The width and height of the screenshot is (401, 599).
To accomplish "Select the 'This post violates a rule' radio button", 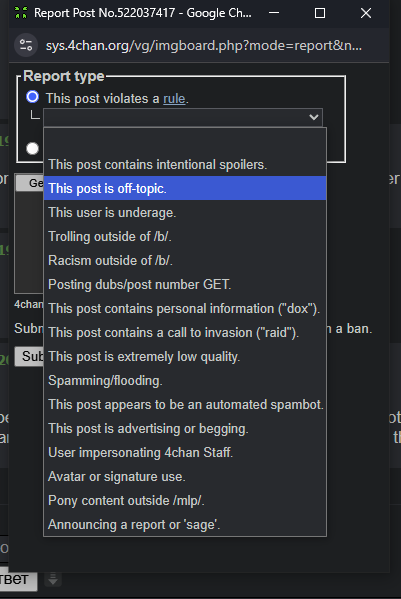I will pos(32,97).
